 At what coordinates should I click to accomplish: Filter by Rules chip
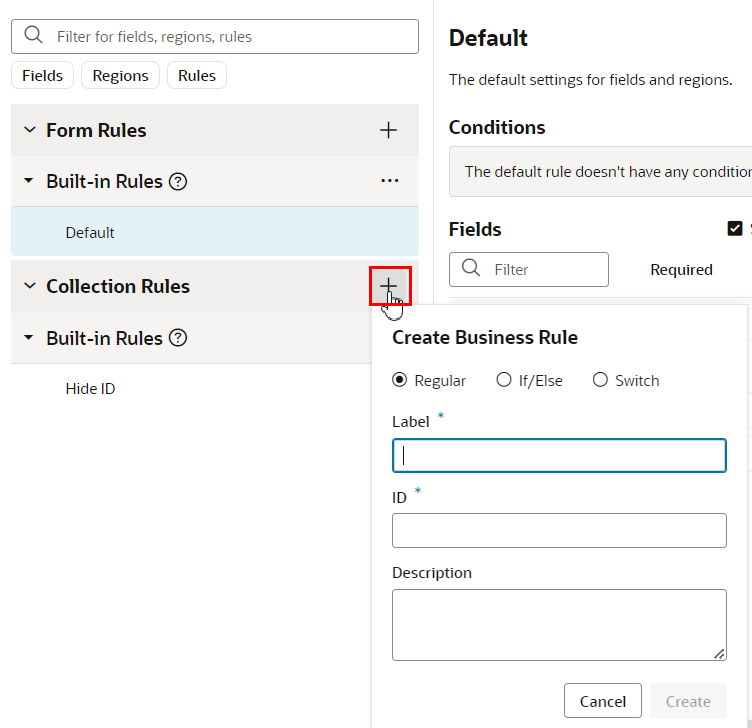click(197, 75)
